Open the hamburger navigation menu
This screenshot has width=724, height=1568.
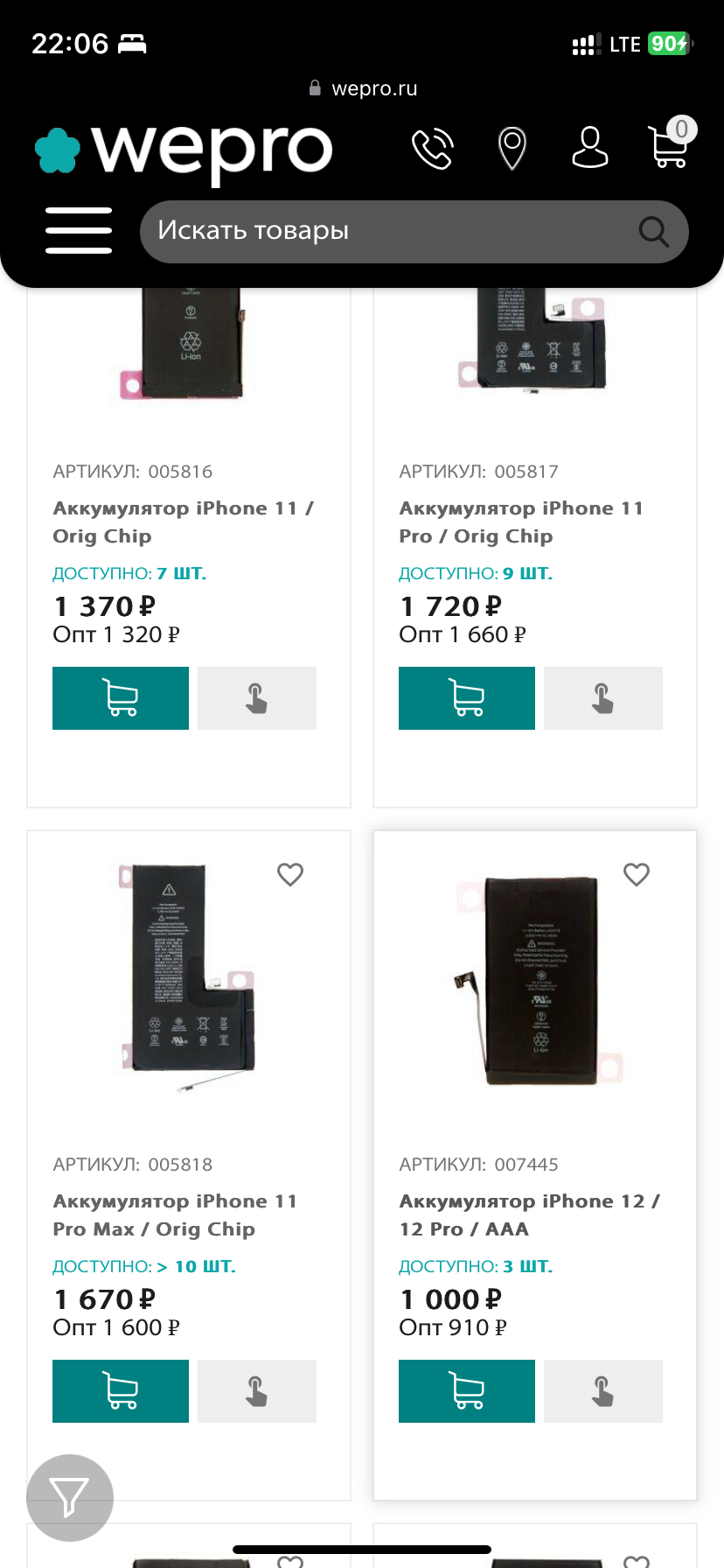tap(79, 231)
